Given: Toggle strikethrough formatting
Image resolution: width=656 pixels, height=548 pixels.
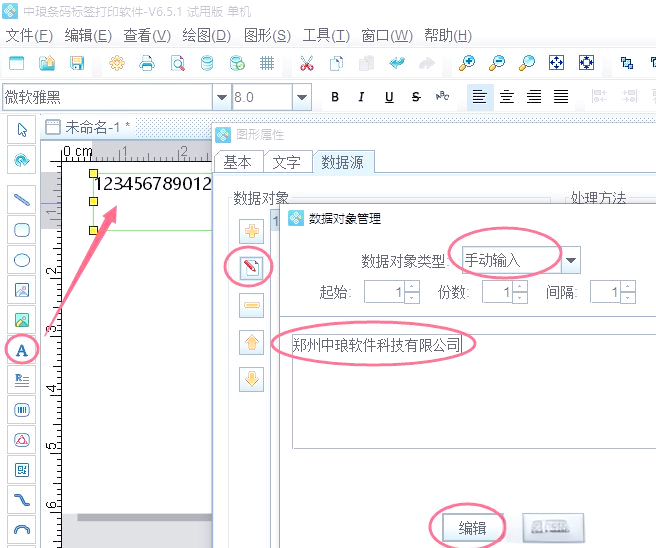Looking at the screenshot, I should point(416,97).
